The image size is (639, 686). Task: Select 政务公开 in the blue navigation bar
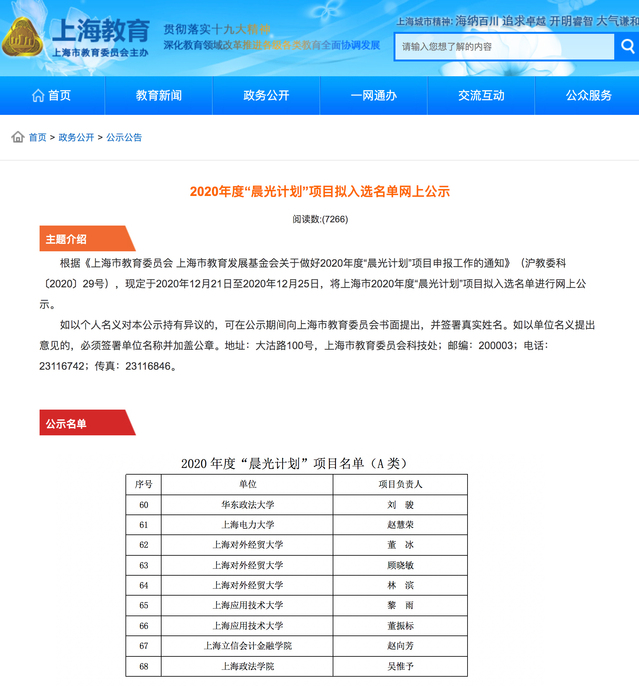point(266,96)
